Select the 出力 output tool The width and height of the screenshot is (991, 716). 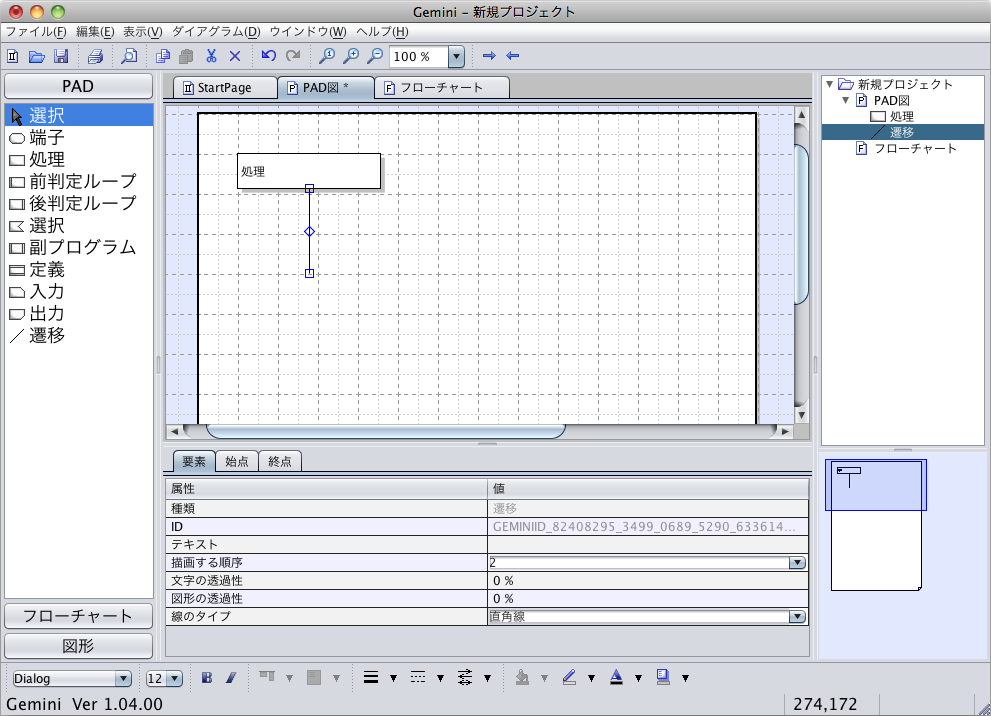[79, 314]
